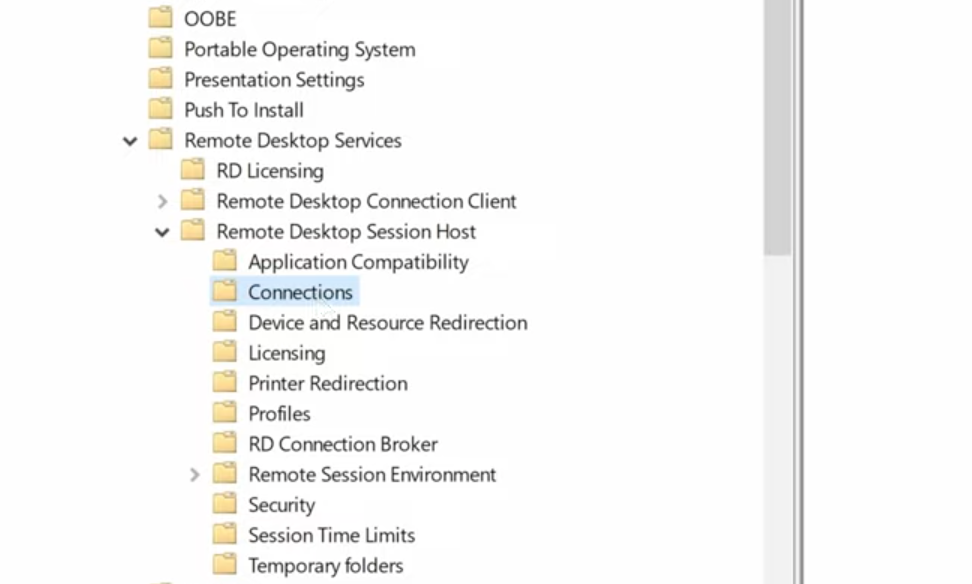Click the Portable Operating System folder icon
Screen dimensions: 972x584
(160, 48)
